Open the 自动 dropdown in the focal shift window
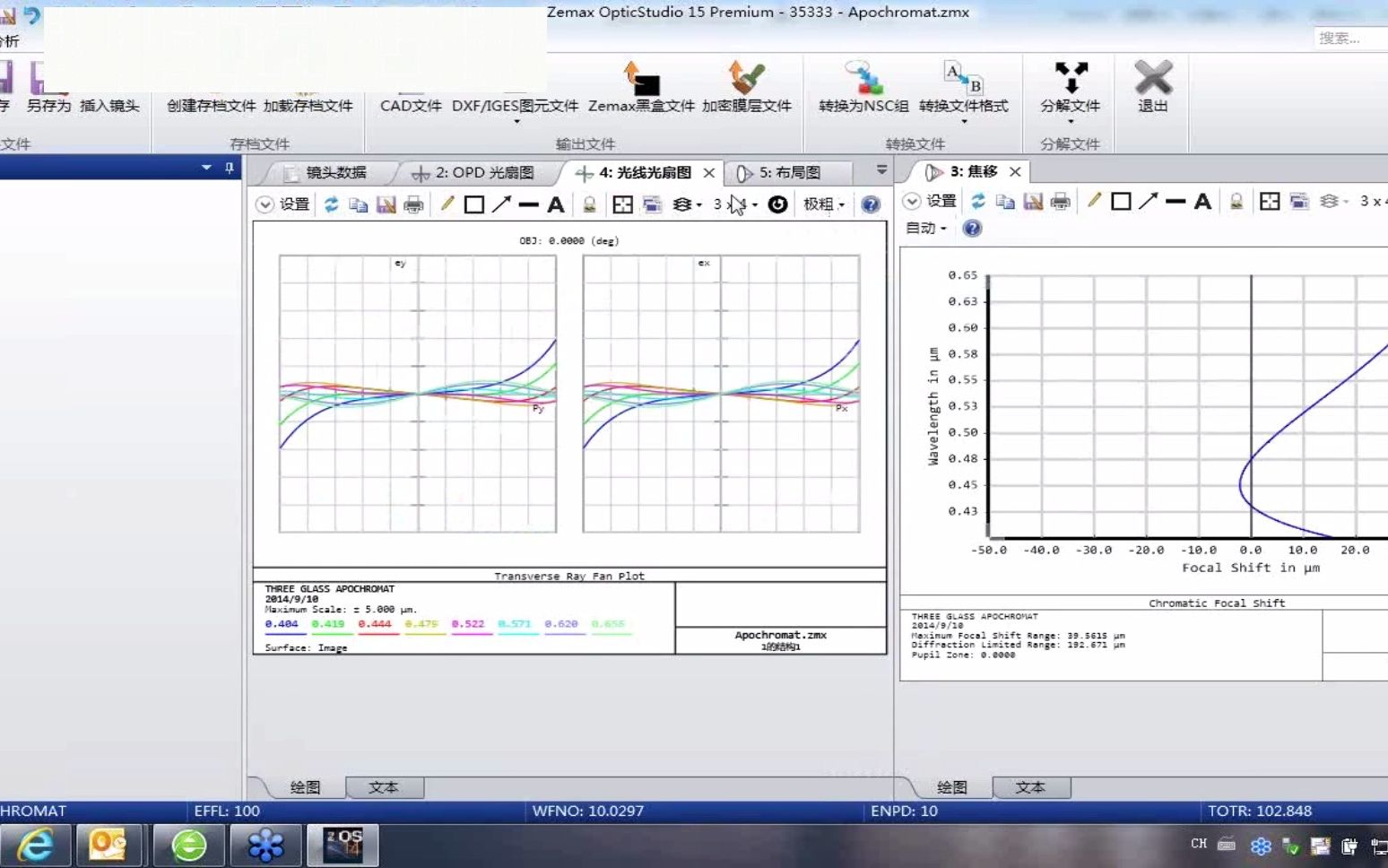The width and height of the screenshot is (1388, 868). tap(925, 228)
